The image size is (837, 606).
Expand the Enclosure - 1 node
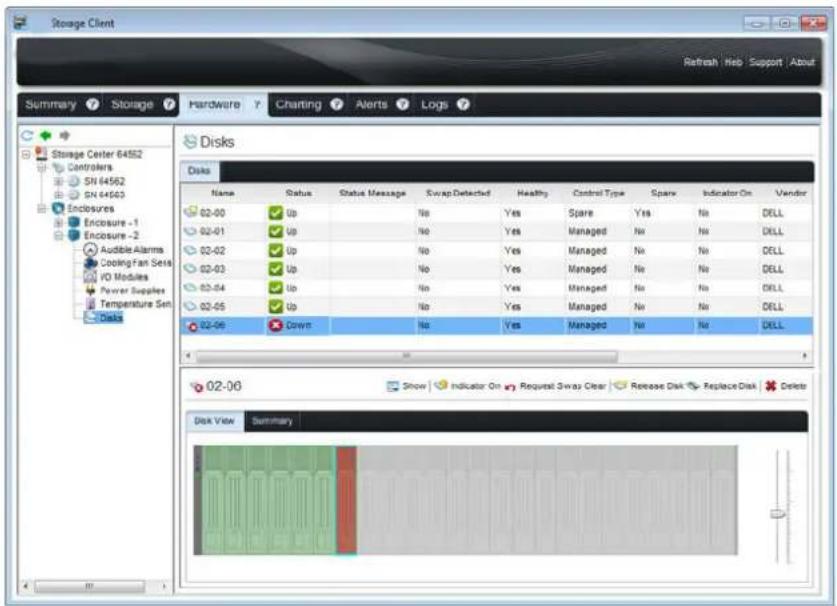tap(59, 222)
